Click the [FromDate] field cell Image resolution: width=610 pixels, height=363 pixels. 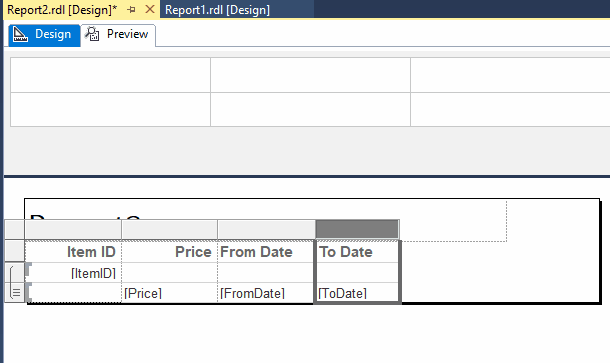[266, 293]
